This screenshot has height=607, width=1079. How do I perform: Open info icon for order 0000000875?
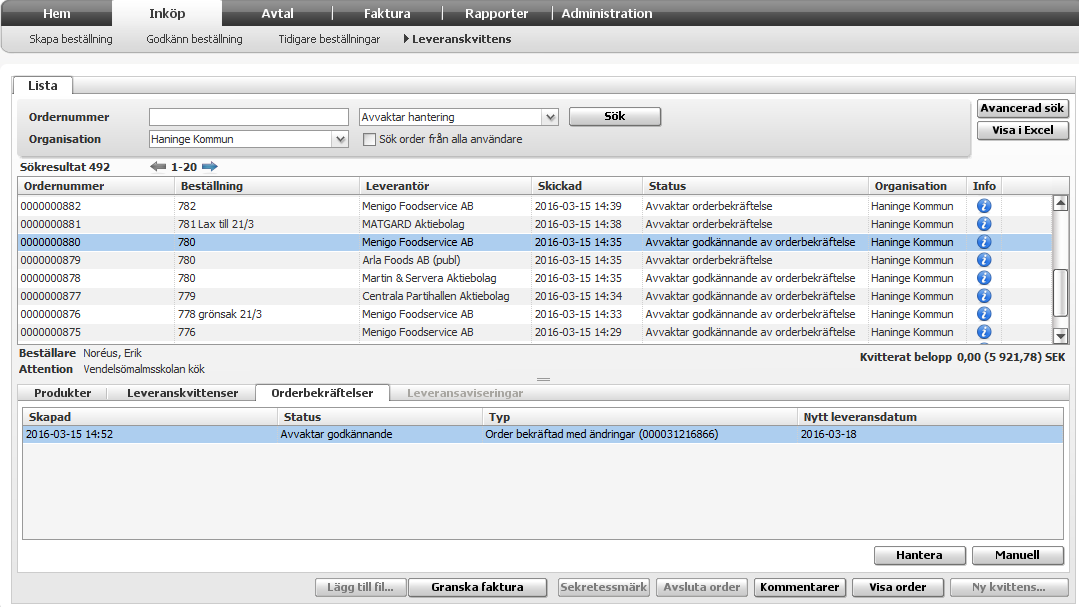pyautogui.click(x=984, y=331)
